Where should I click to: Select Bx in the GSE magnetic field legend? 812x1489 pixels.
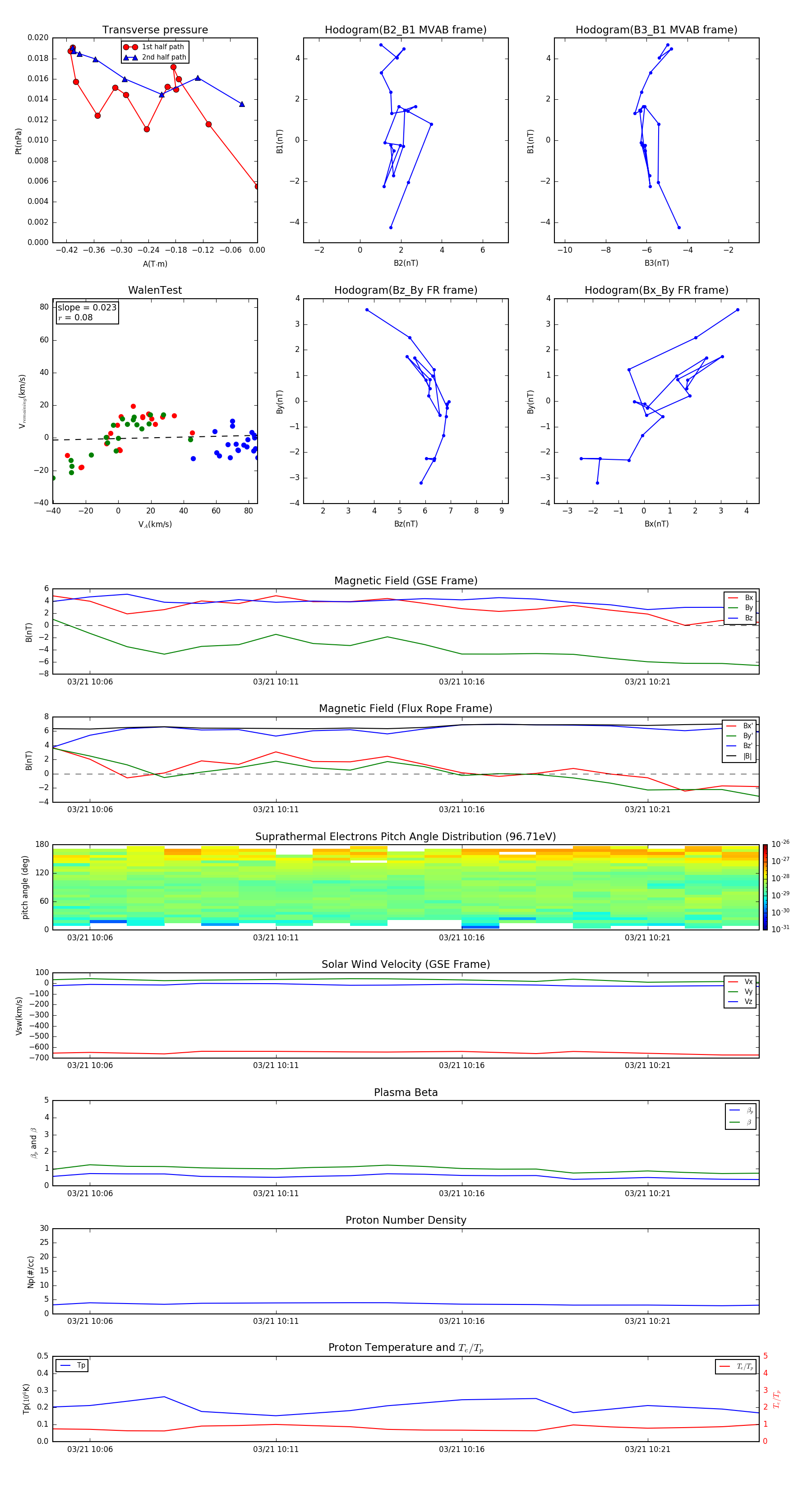pos(740,598)
